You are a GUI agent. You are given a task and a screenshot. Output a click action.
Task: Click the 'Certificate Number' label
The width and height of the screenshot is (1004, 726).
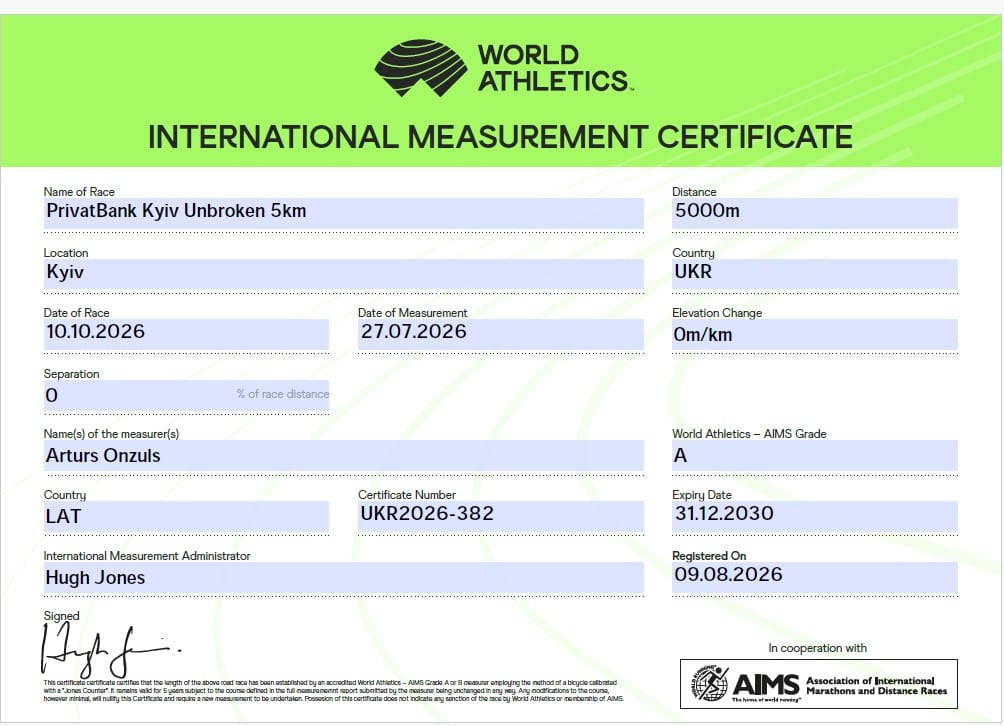point(407,494)
